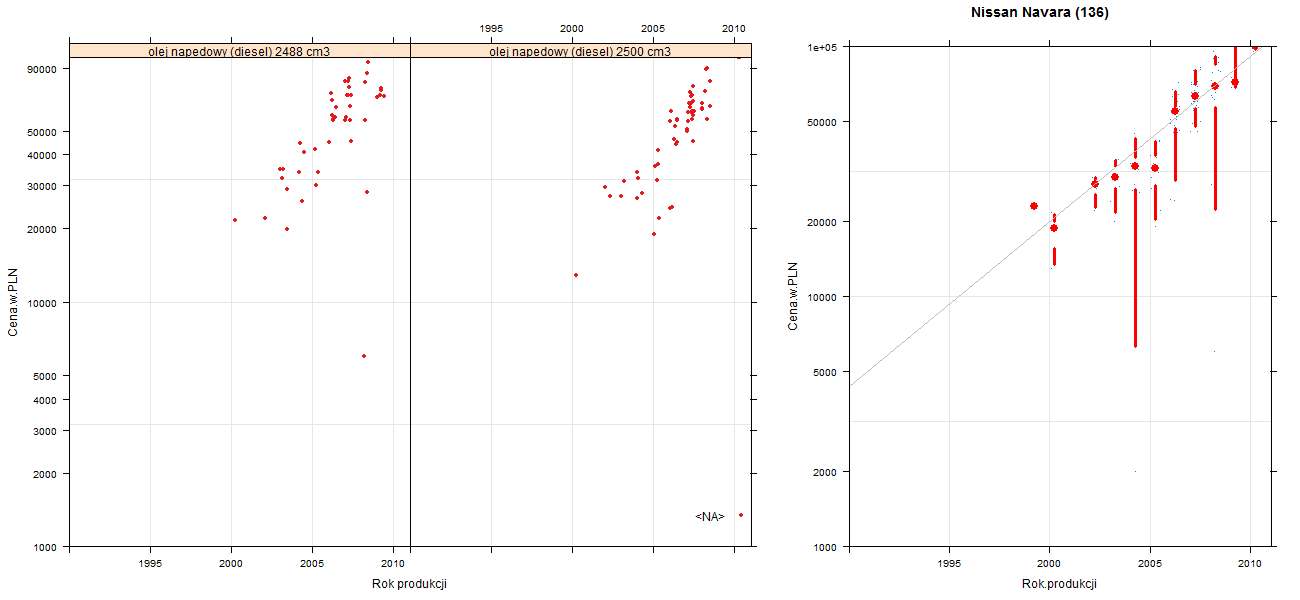
Task: Select the "olej napedowy (diesel) 2500 cm3" strip label
Action: (x=581, y=51)
